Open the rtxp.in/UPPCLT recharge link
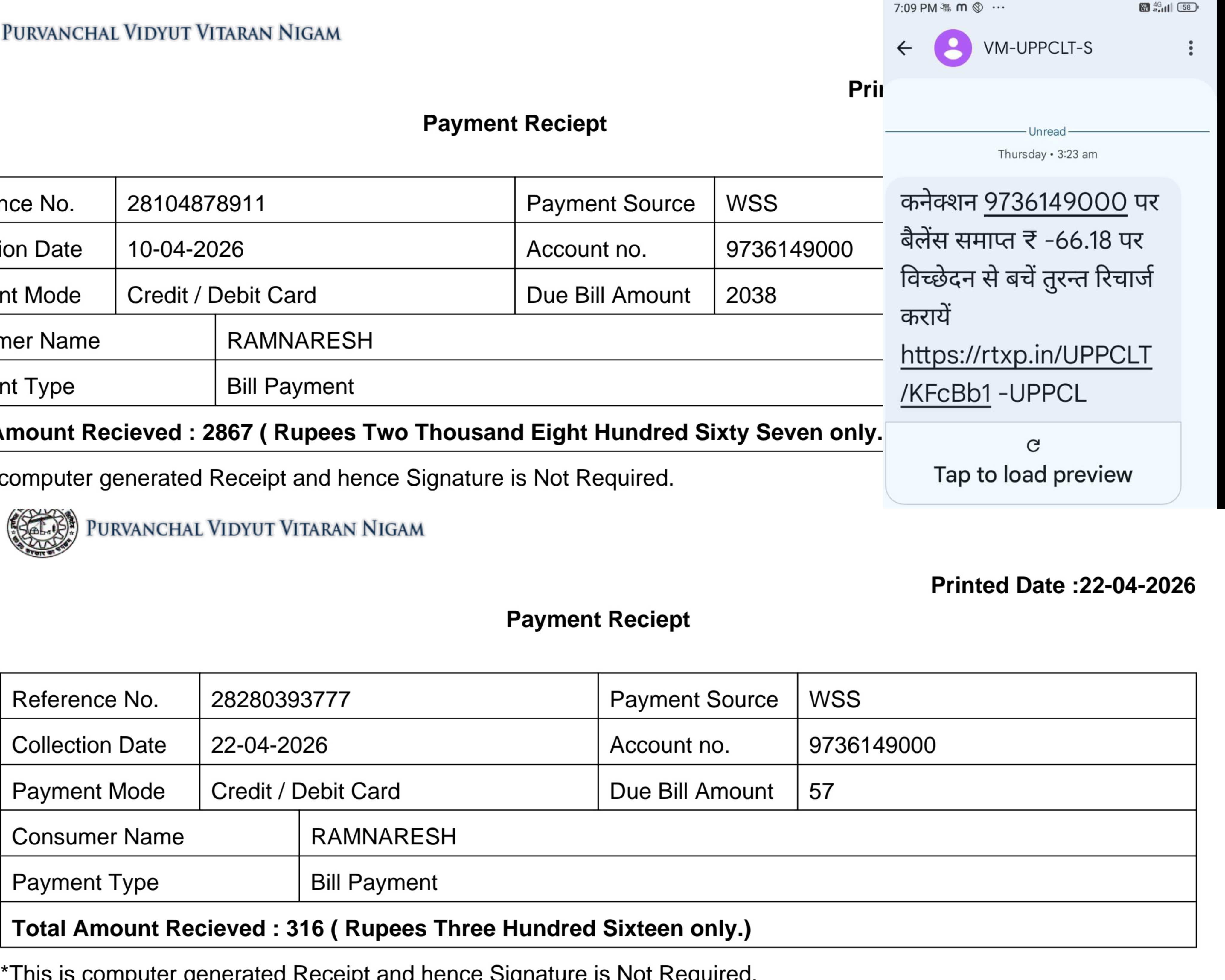 point(1026,356)
